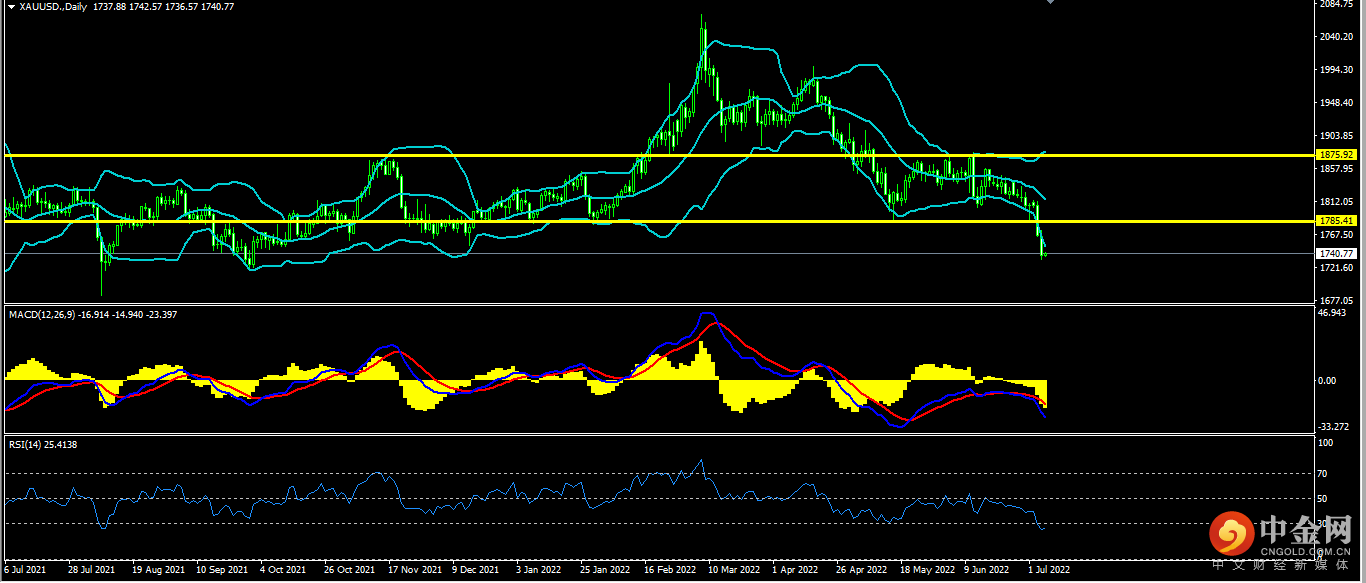1366x583 pixels.
Task: Click the 18 May 2022 date marker
Action: click(x=927, y=570)
